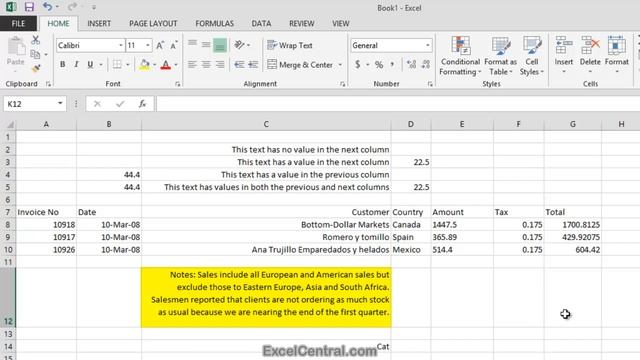Switch to the PAGE LAYOUT tab
Viewport: 640px width, 360px height.
[x=153, y=24]
